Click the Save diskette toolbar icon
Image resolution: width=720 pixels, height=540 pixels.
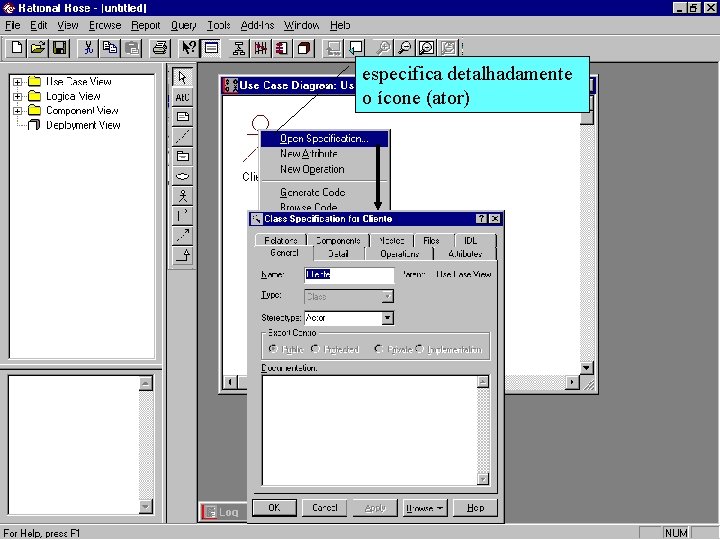pyautogui.click(x=60, y=48)
